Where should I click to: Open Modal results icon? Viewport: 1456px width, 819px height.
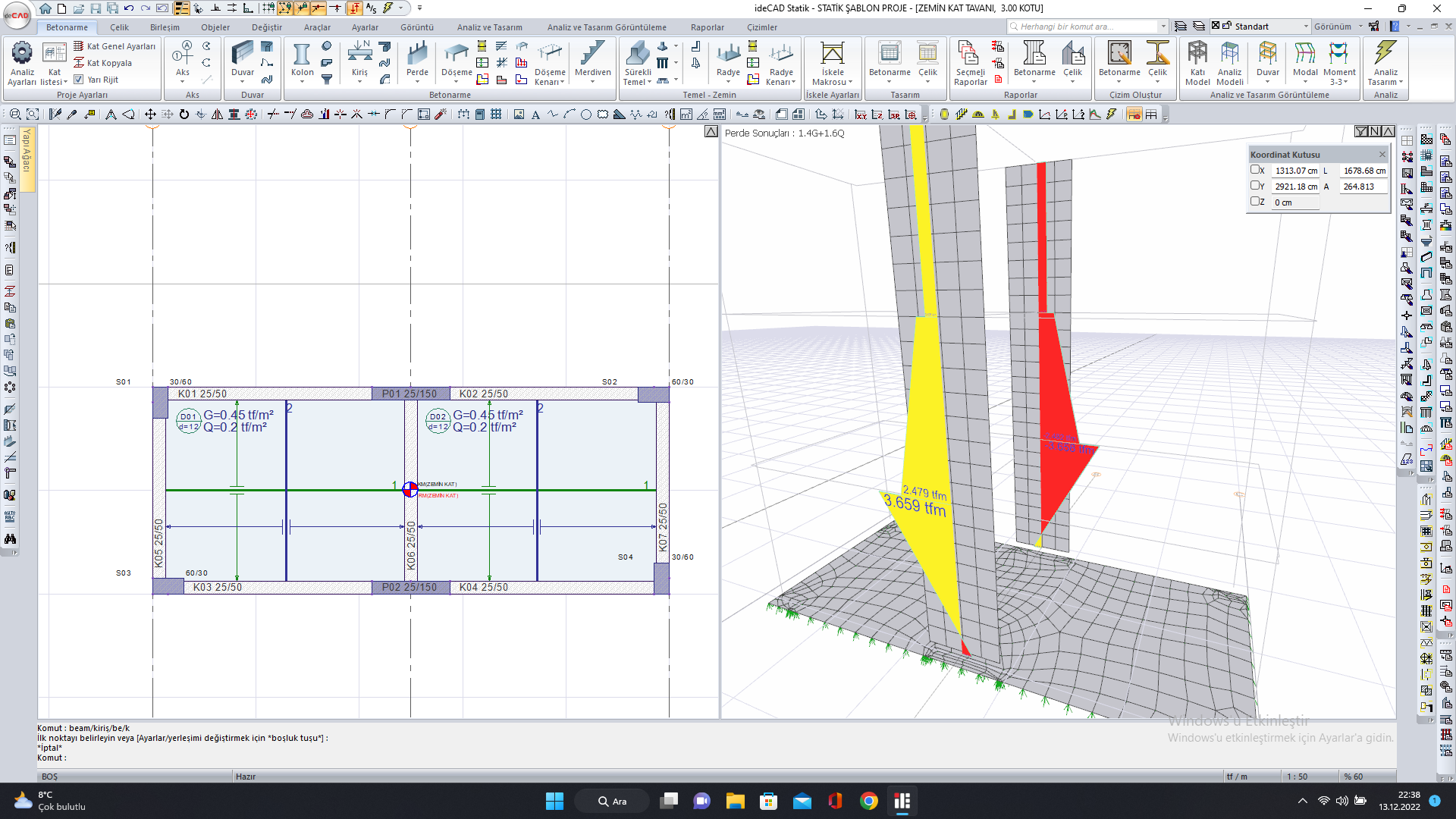click(x=1304, y=63)
